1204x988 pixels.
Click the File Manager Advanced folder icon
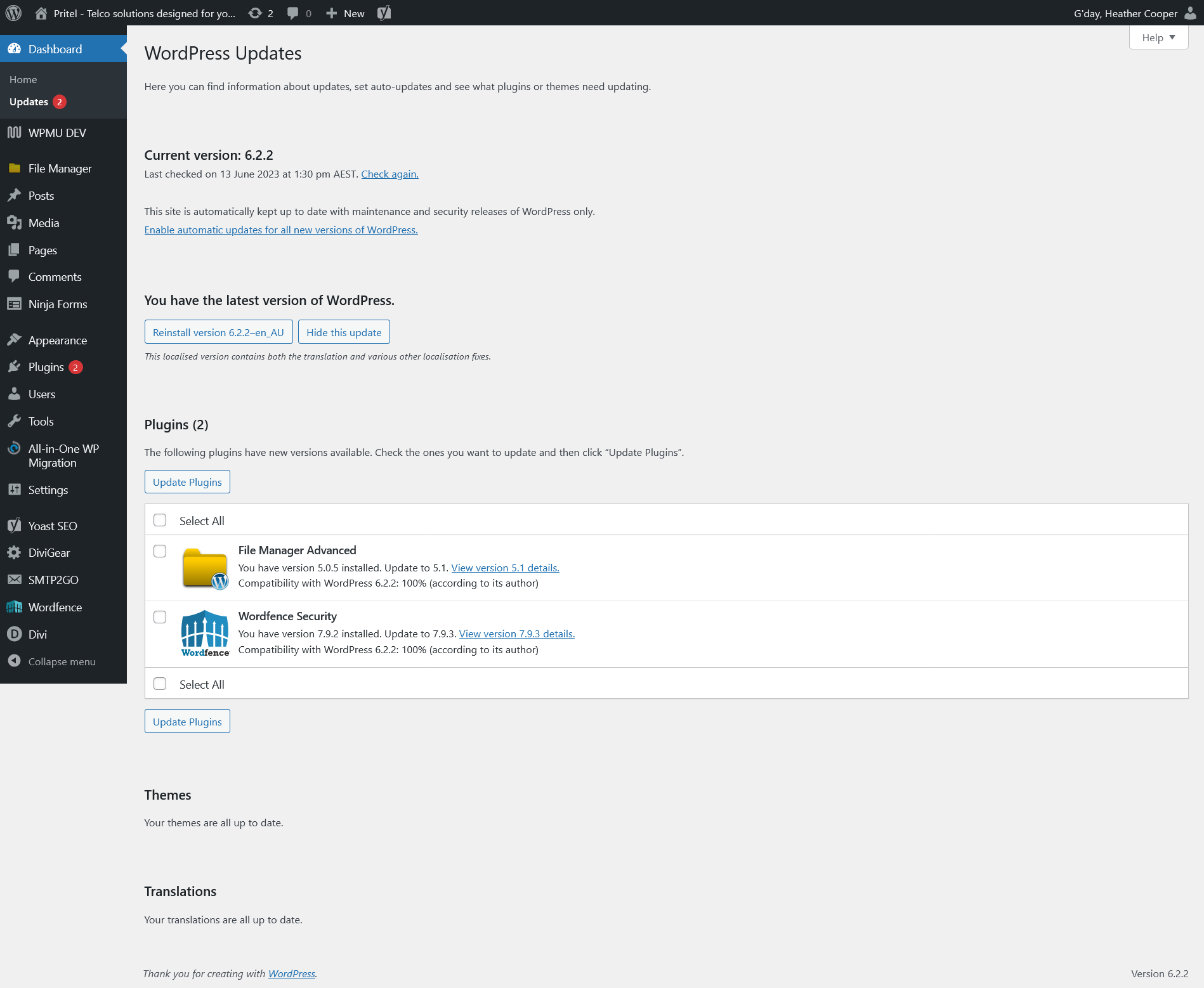[x=205, y=568]
